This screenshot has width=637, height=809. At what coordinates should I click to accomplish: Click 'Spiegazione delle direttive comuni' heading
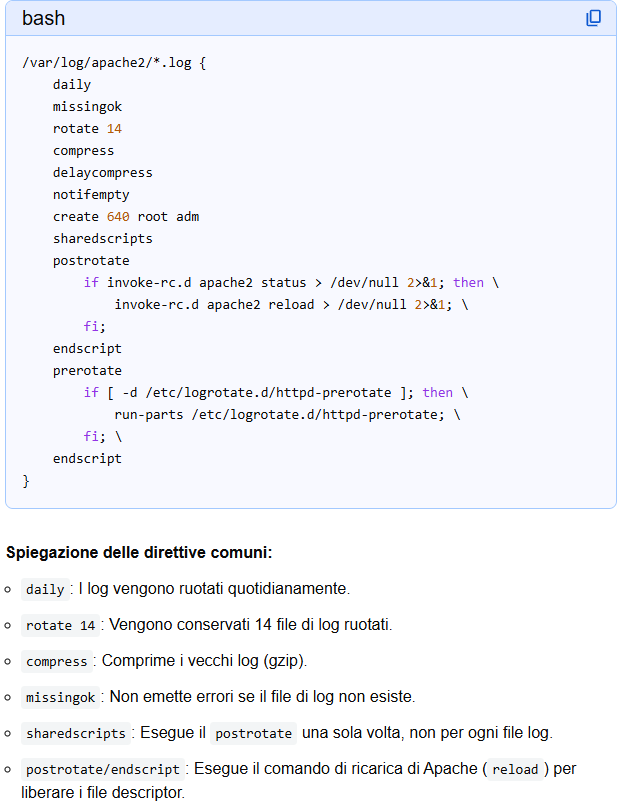[139, 552]
